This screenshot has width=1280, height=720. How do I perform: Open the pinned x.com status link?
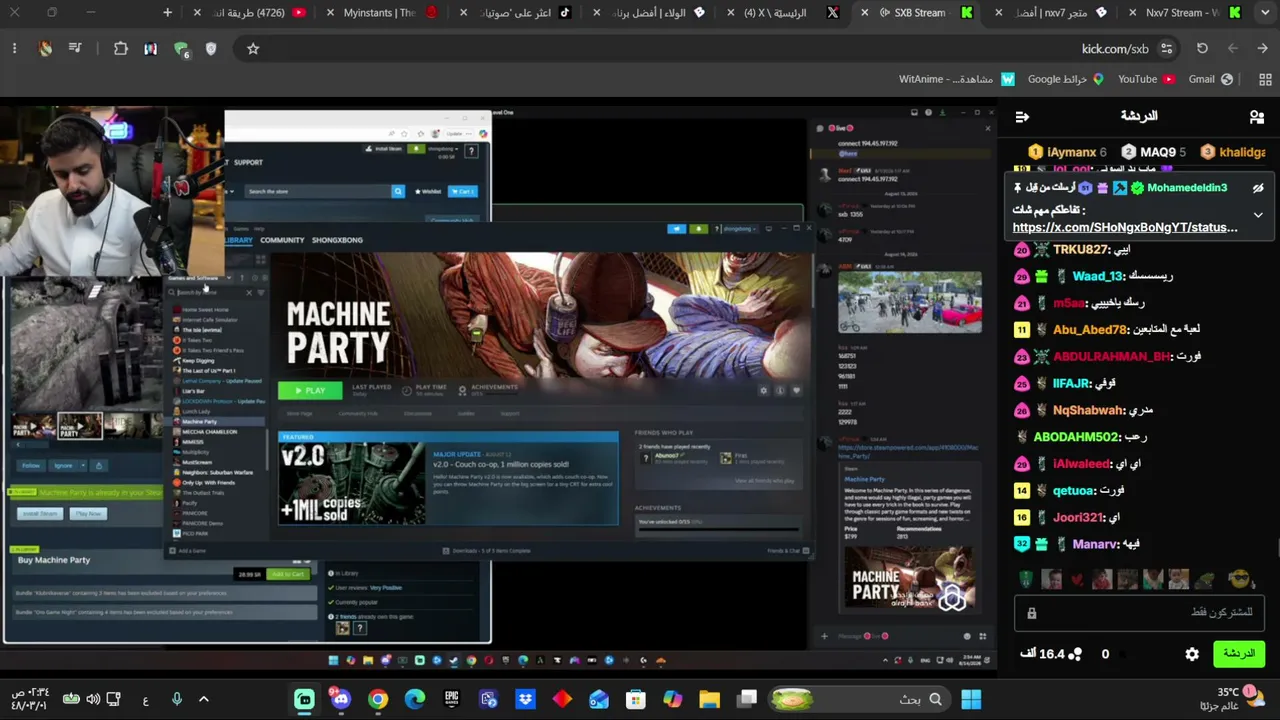[x=1125, y=227]
